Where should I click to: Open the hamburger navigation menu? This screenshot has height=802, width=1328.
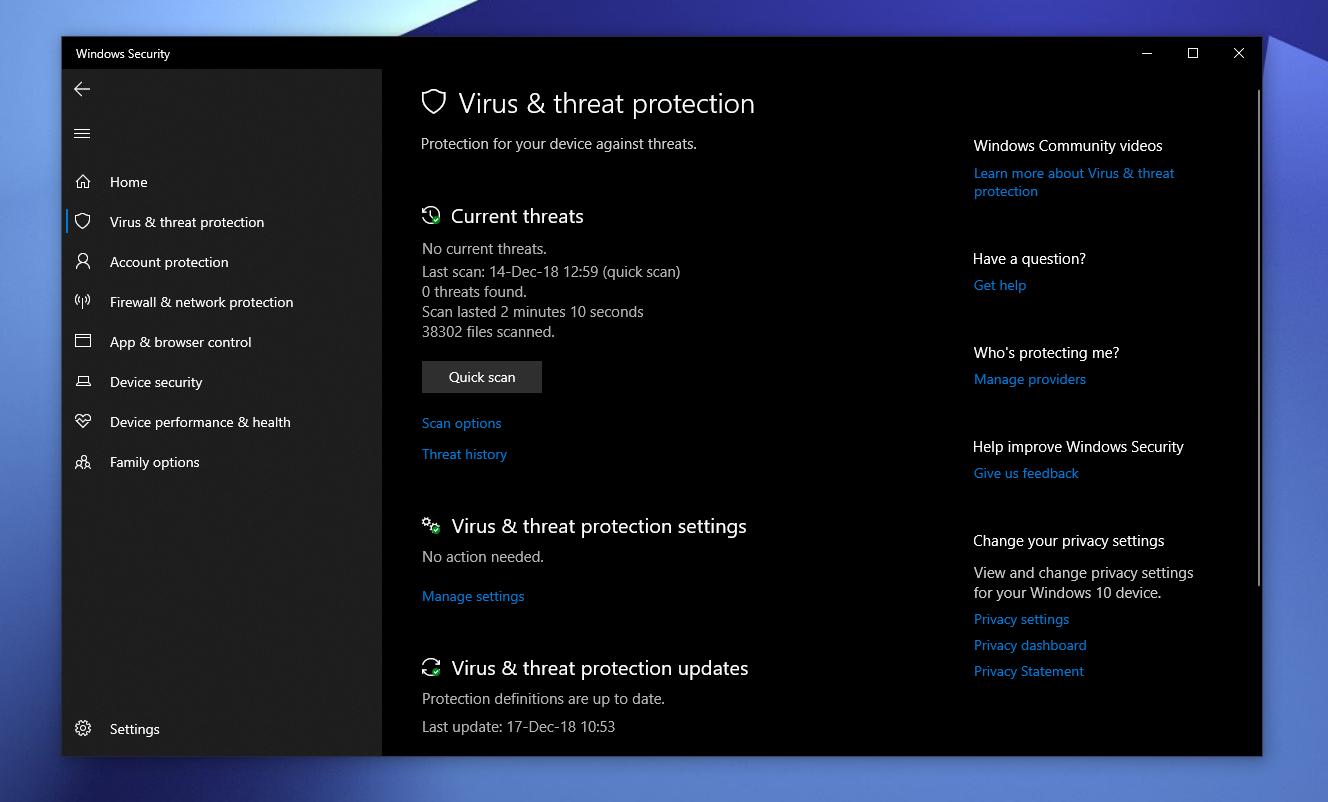[x=82, y=133]
